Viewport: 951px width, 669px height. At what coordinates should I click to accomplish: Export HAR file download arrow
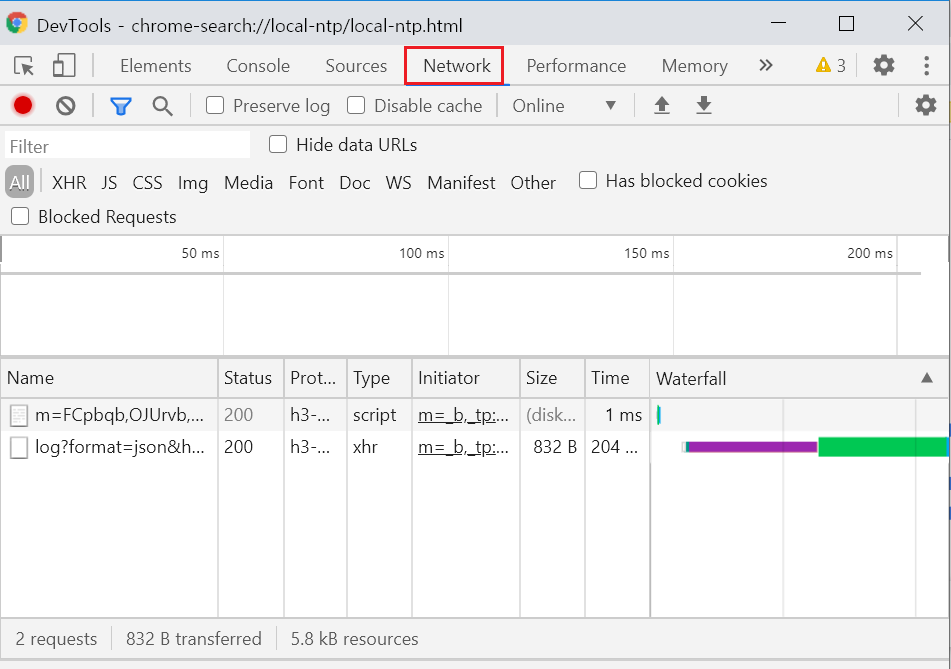coord(704,106)
